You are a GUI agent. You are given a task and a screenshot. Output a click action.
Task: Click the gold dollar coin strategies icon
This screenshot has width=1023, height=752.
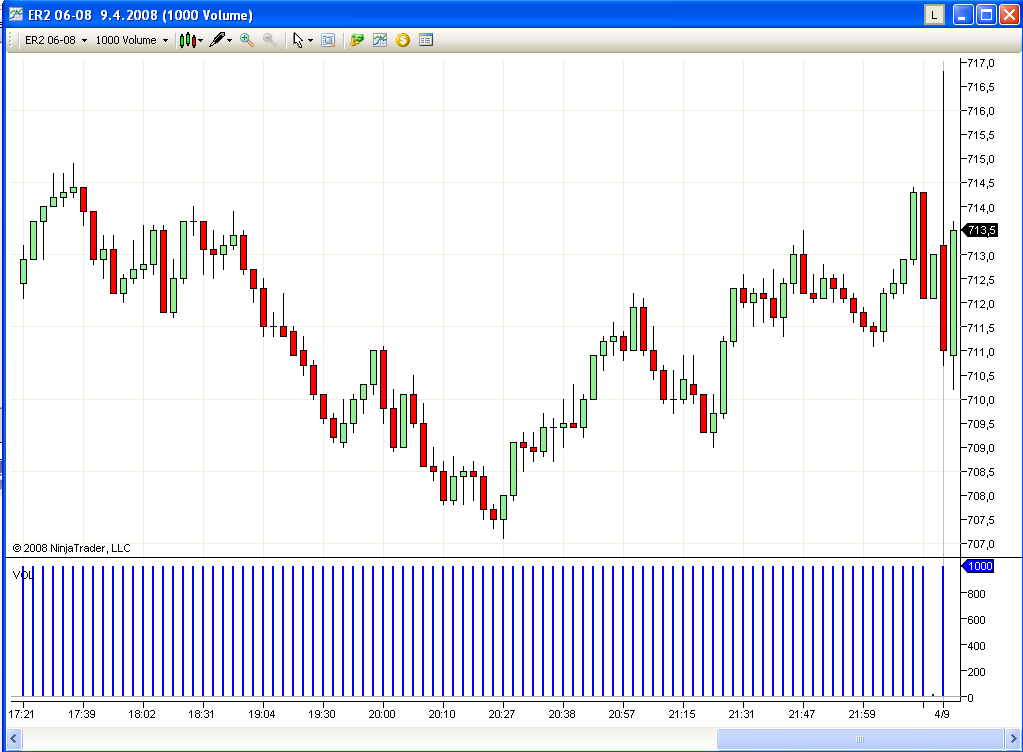pyautogui.click(x=403, y=40)
